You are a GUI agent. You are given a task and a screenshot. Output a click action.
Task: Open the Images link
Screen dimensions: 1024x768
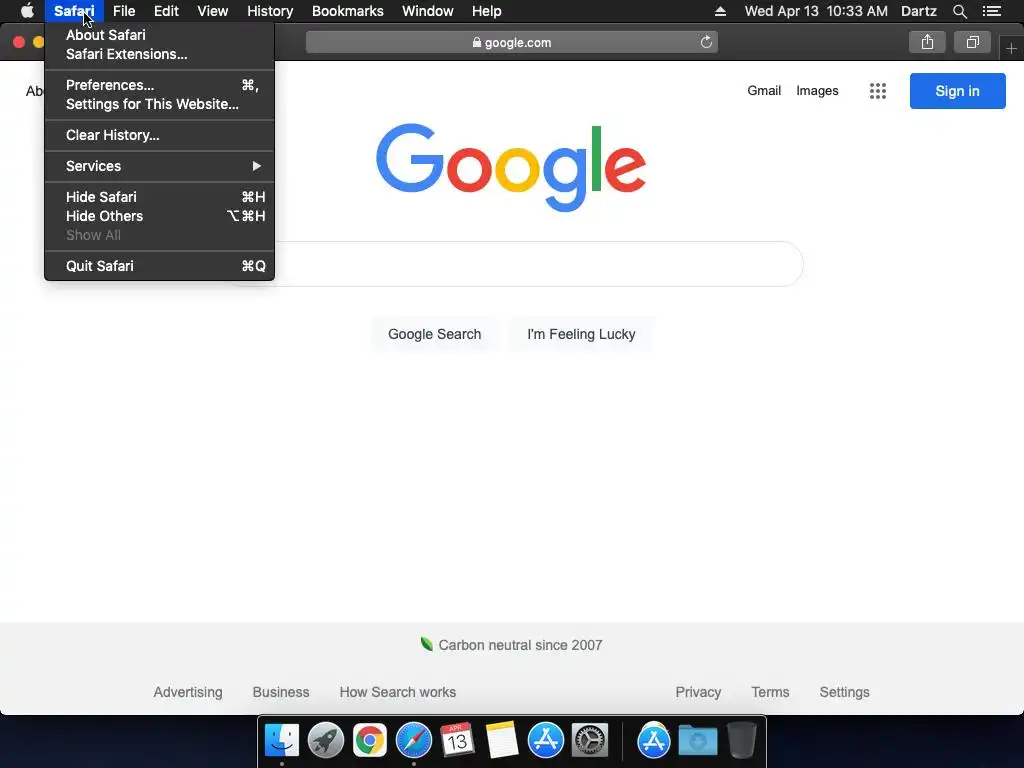click(817, 91)
